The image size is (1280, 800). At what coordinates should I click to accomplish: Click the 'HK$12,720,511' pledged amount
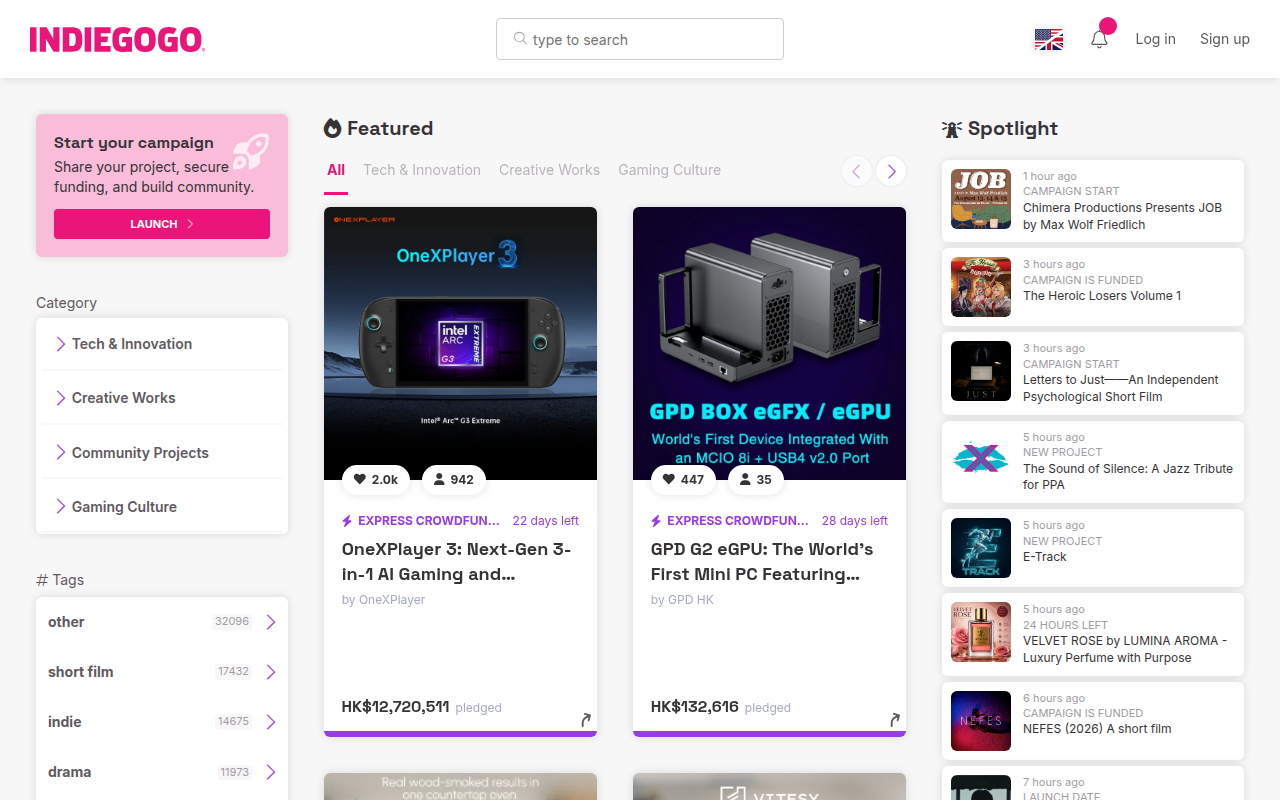pyautogui.click(x=395, y=707)
